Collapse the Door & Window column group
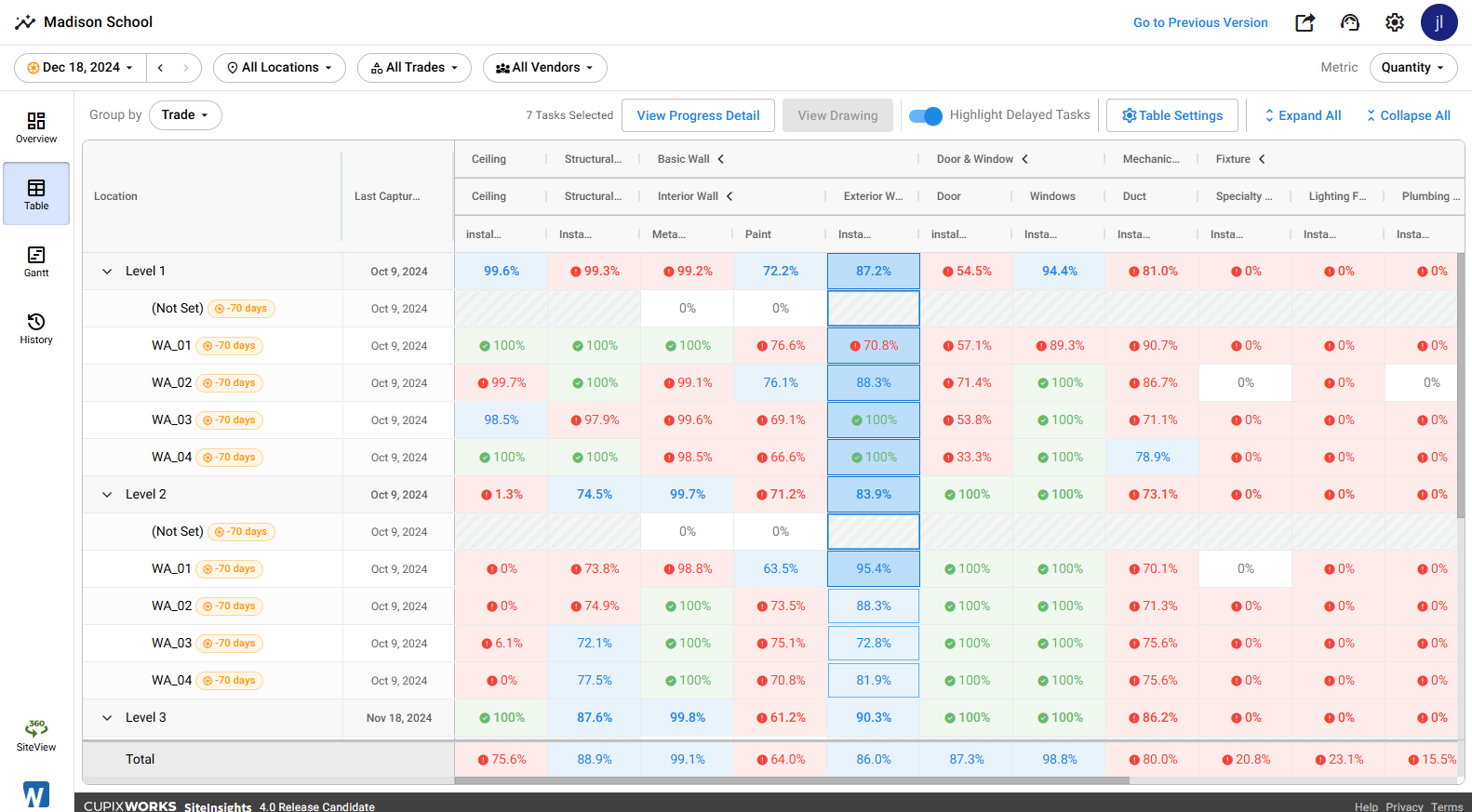 (x=1025, y=159)
